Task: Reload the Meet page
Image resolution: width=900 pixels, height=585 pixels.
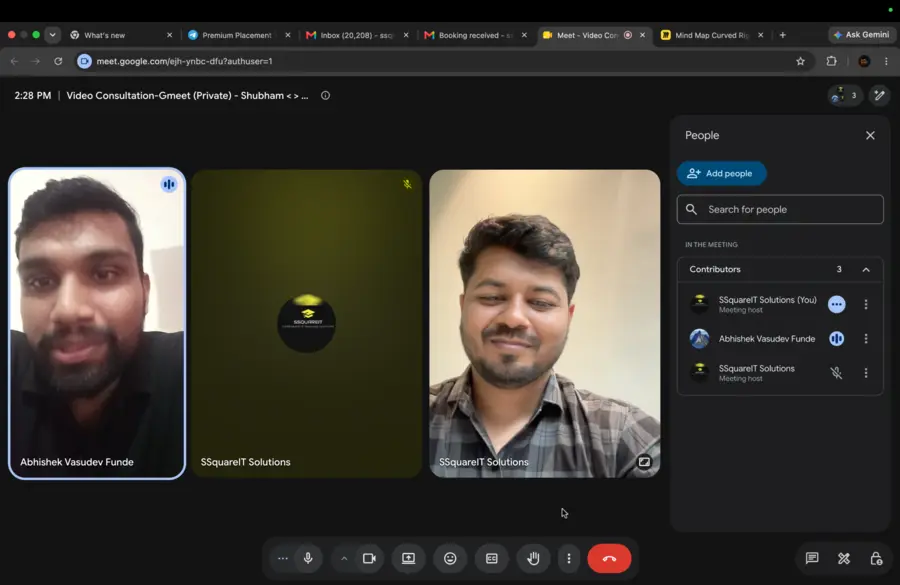Action: tap(58, 61)
